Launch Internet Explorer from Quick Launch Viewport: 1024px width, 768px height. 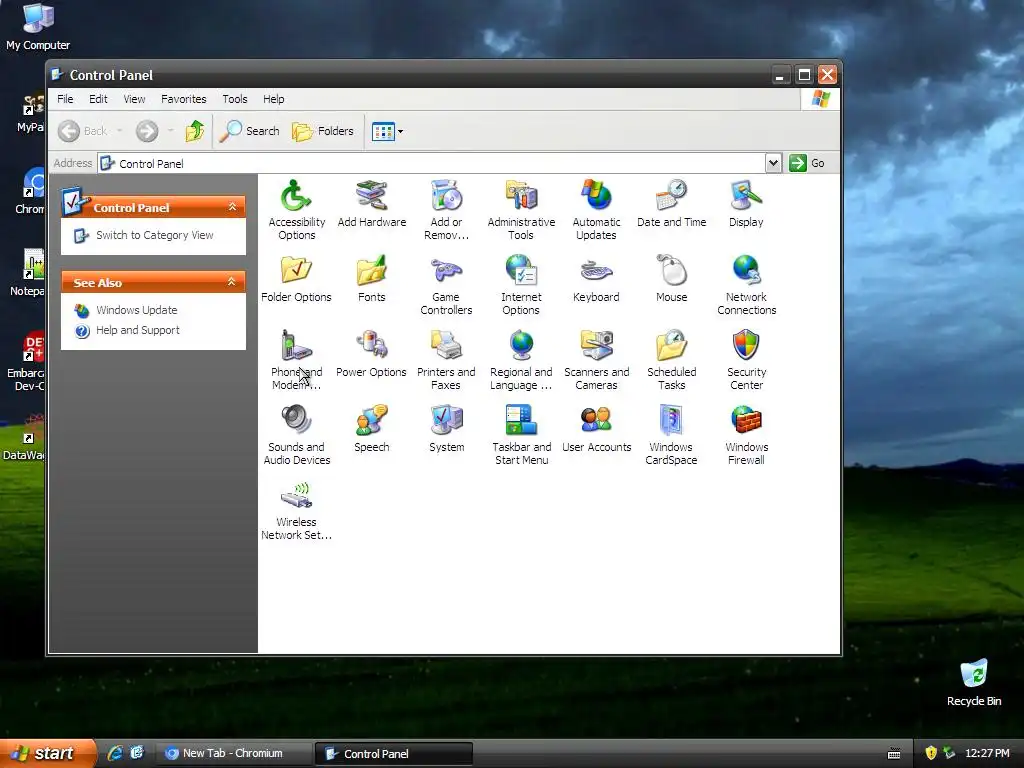114,753
